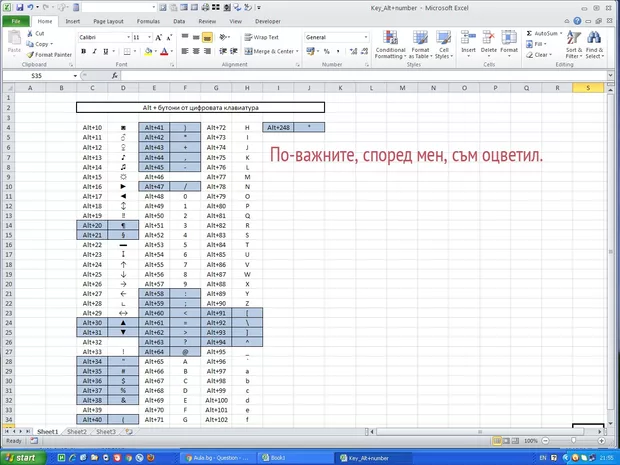Click the Orientation text-angle icon
This screenshot has width=620, height=465.
(223, 37)
